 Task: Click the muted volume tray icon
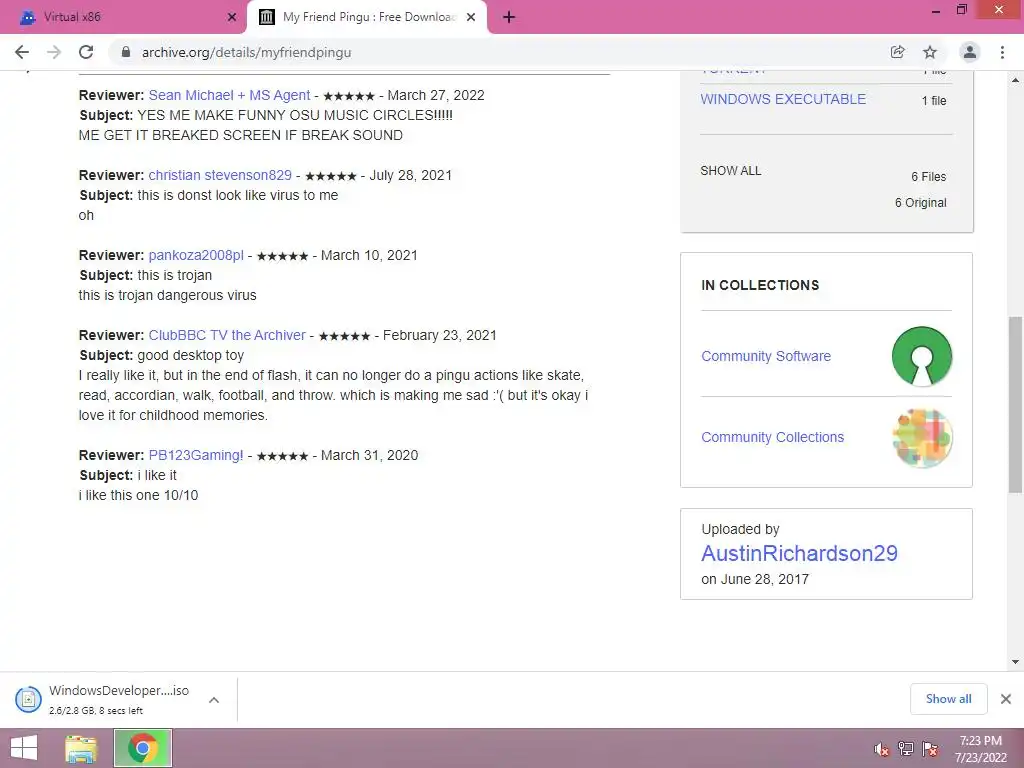click(x=881, y=749)
